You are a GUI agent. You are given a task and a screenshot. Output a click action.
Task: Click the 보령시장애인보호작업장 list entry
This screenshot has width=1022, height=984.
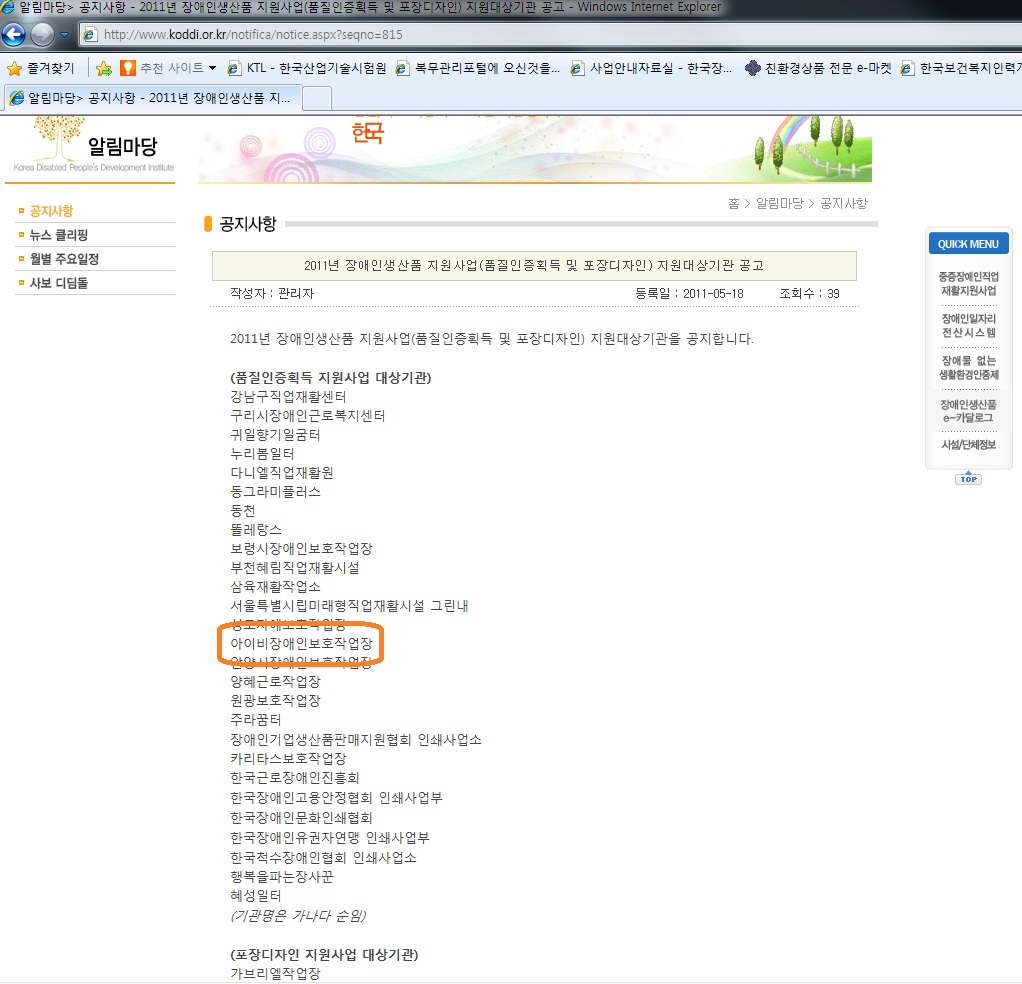301,549
